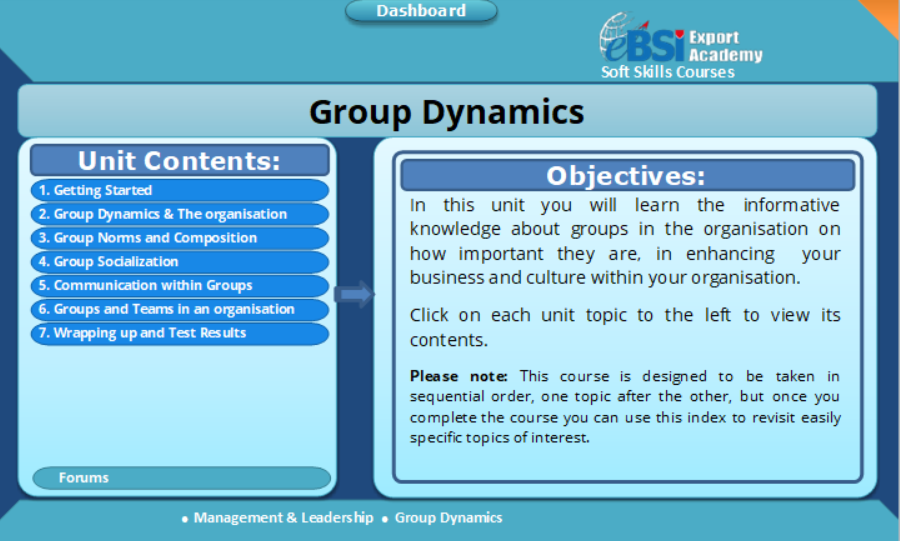Click the 'Please note:' bold text
Screen dimensions: 900x541
tap(459, 376)
